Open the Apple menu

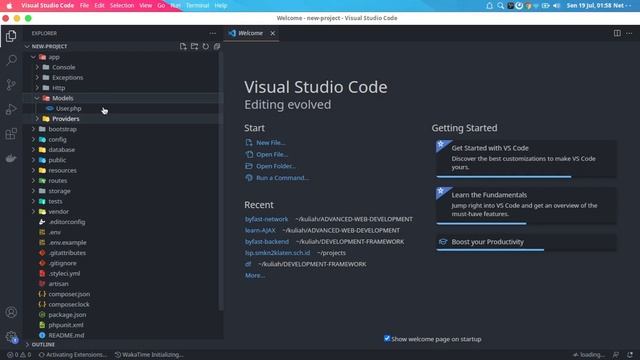9,6
